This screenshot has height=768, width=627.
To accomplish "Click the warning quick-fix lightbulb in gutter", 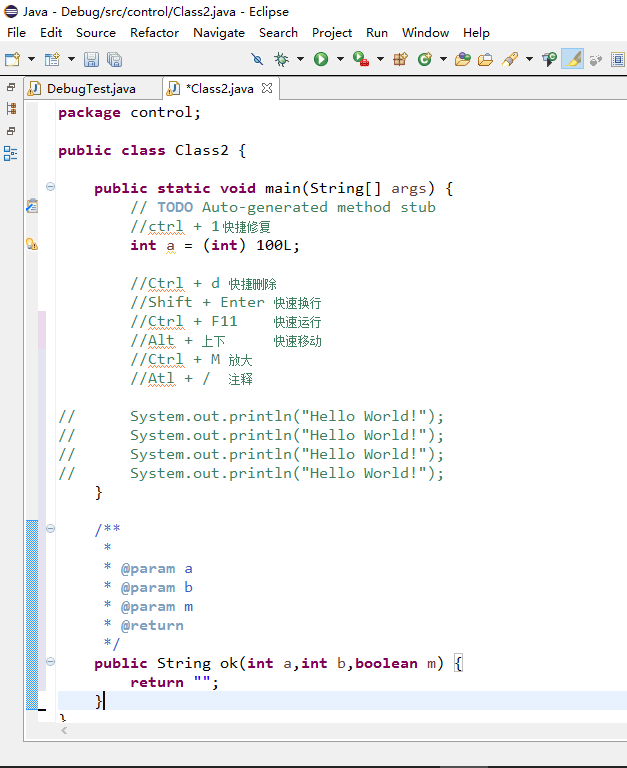I will click(32, 244).
